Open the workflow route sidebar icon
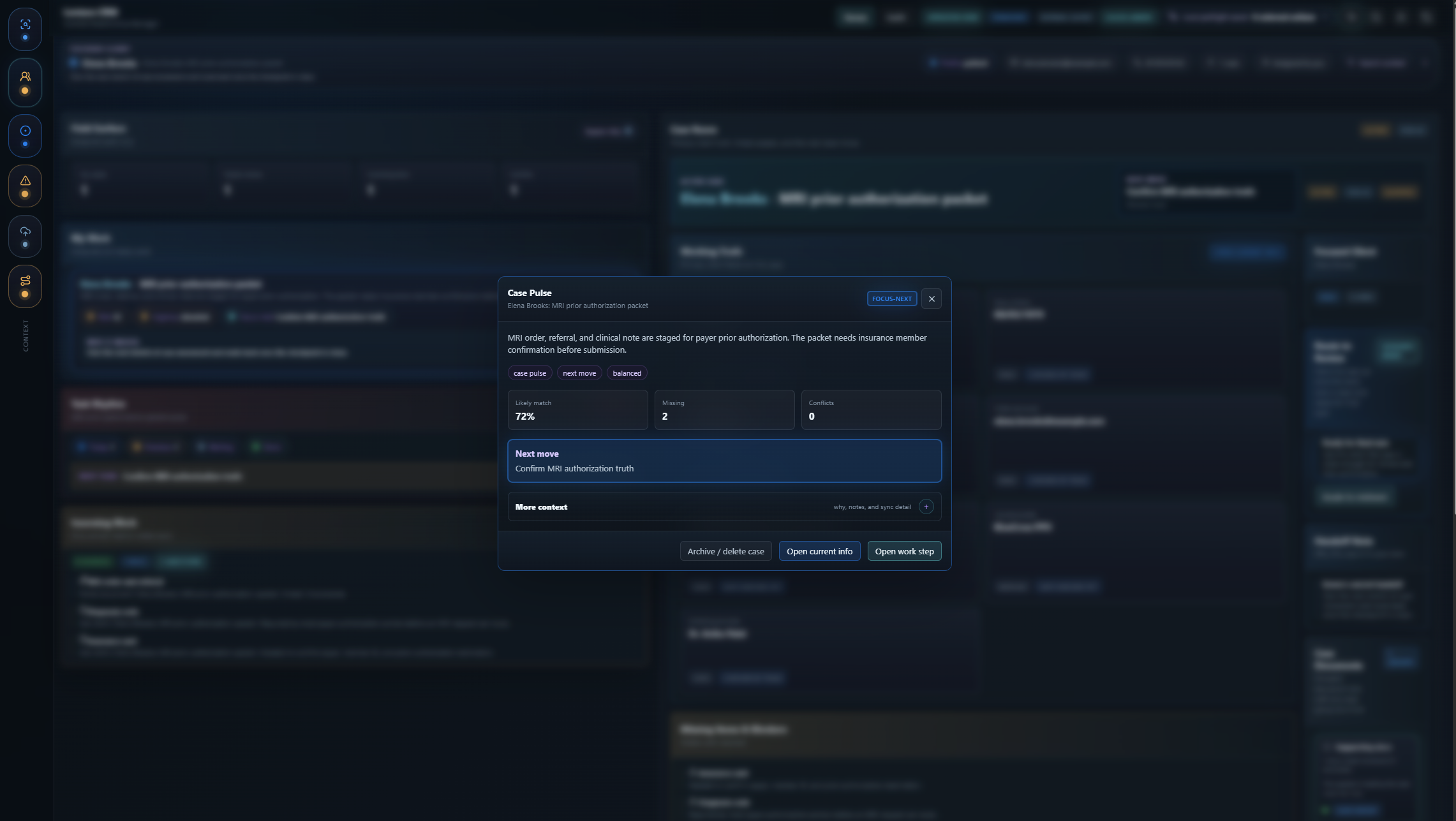The height and width of the screenshot is (821, 1456). (x=25, y=286)
